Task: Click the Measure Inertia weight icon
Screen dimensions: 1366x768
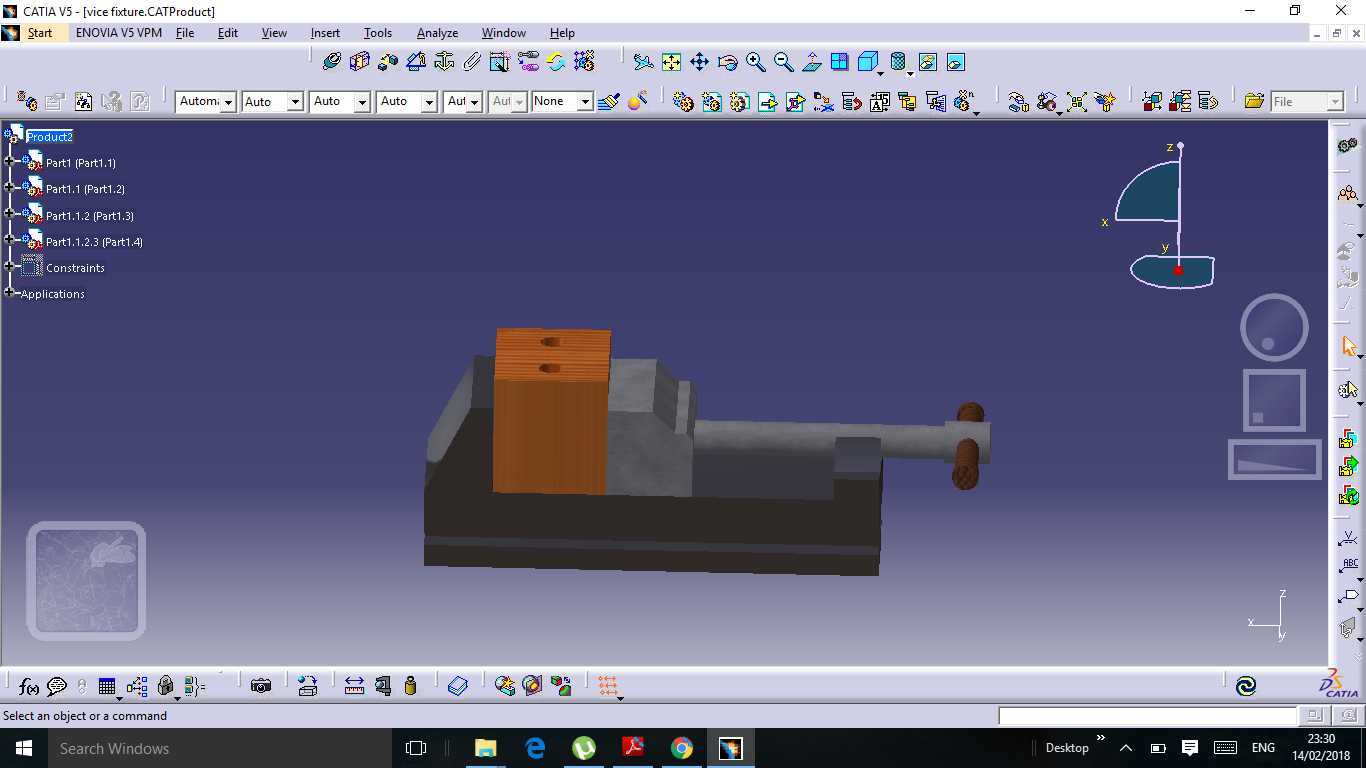Action: [x=410, y=686]
